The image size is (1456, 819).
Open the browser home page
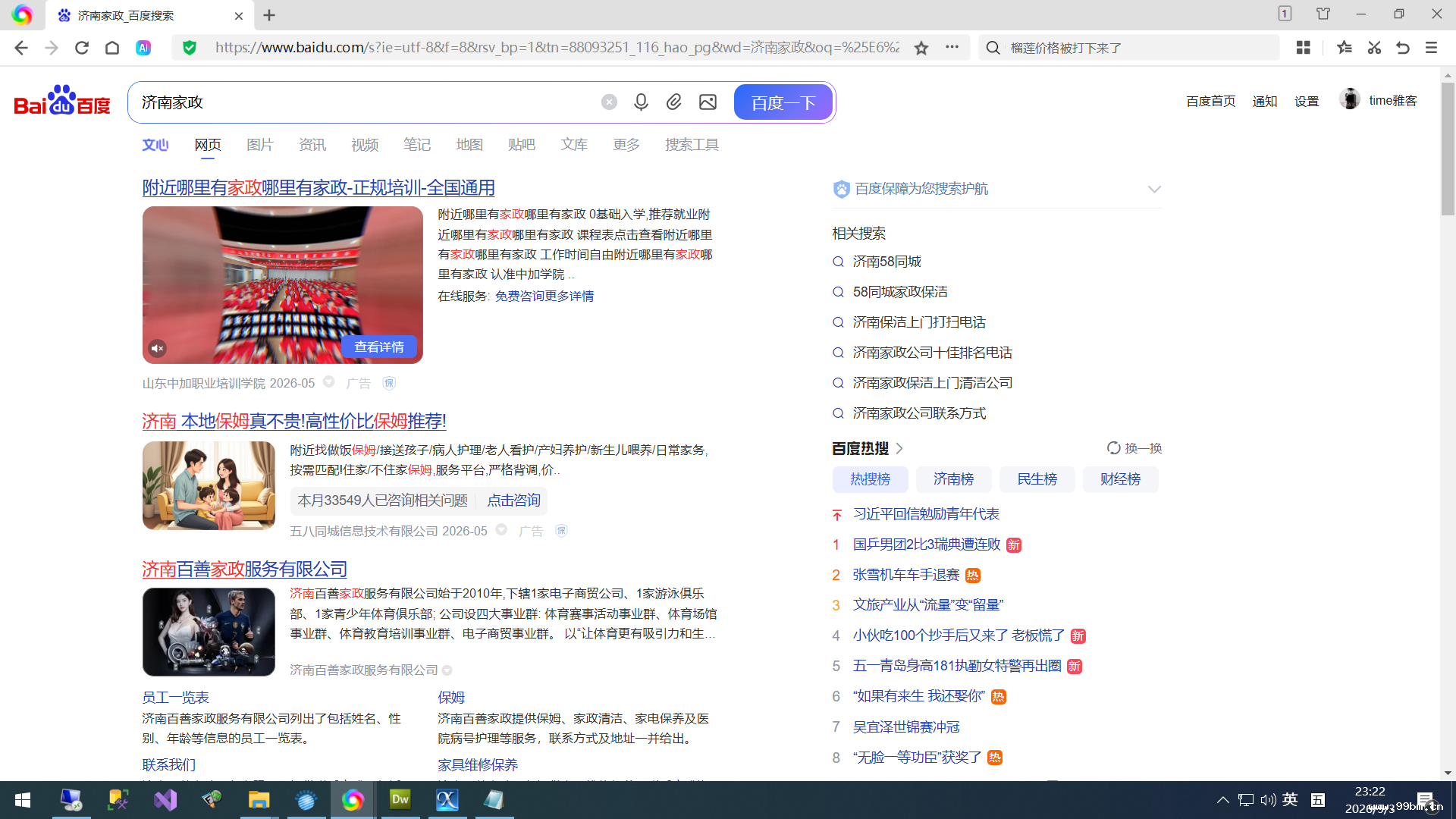(112, 48)
